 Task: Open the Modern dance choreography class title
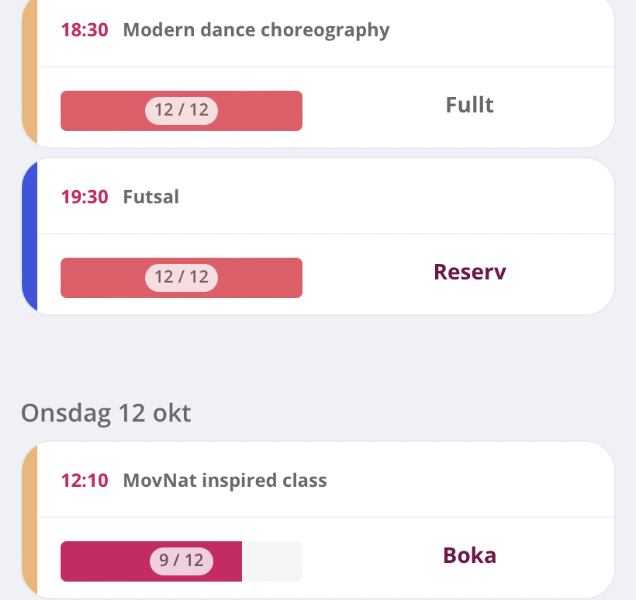(256, 31)
